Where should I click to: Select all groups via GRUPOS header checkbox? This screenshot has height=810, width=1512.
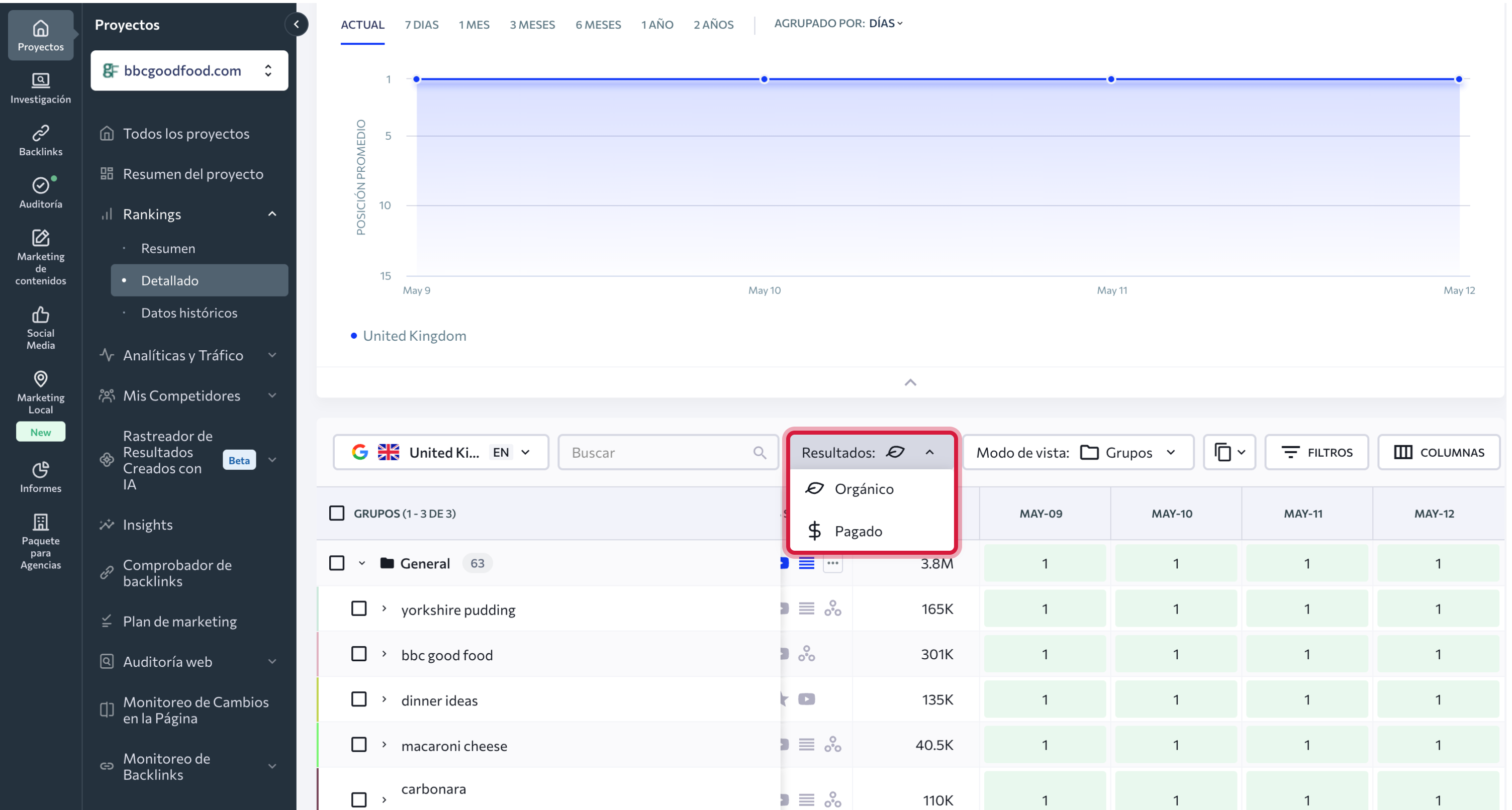336,513
